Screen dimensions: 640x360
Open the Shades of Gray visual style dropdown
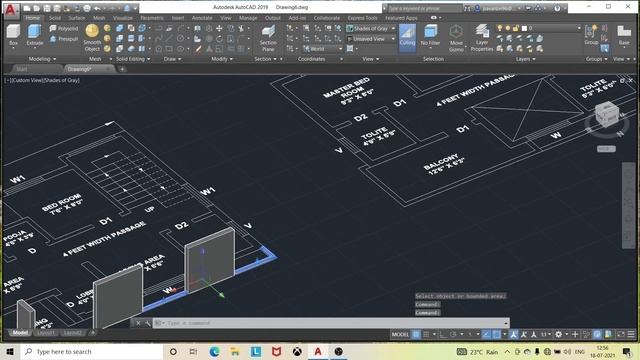[x=371, y=28]
